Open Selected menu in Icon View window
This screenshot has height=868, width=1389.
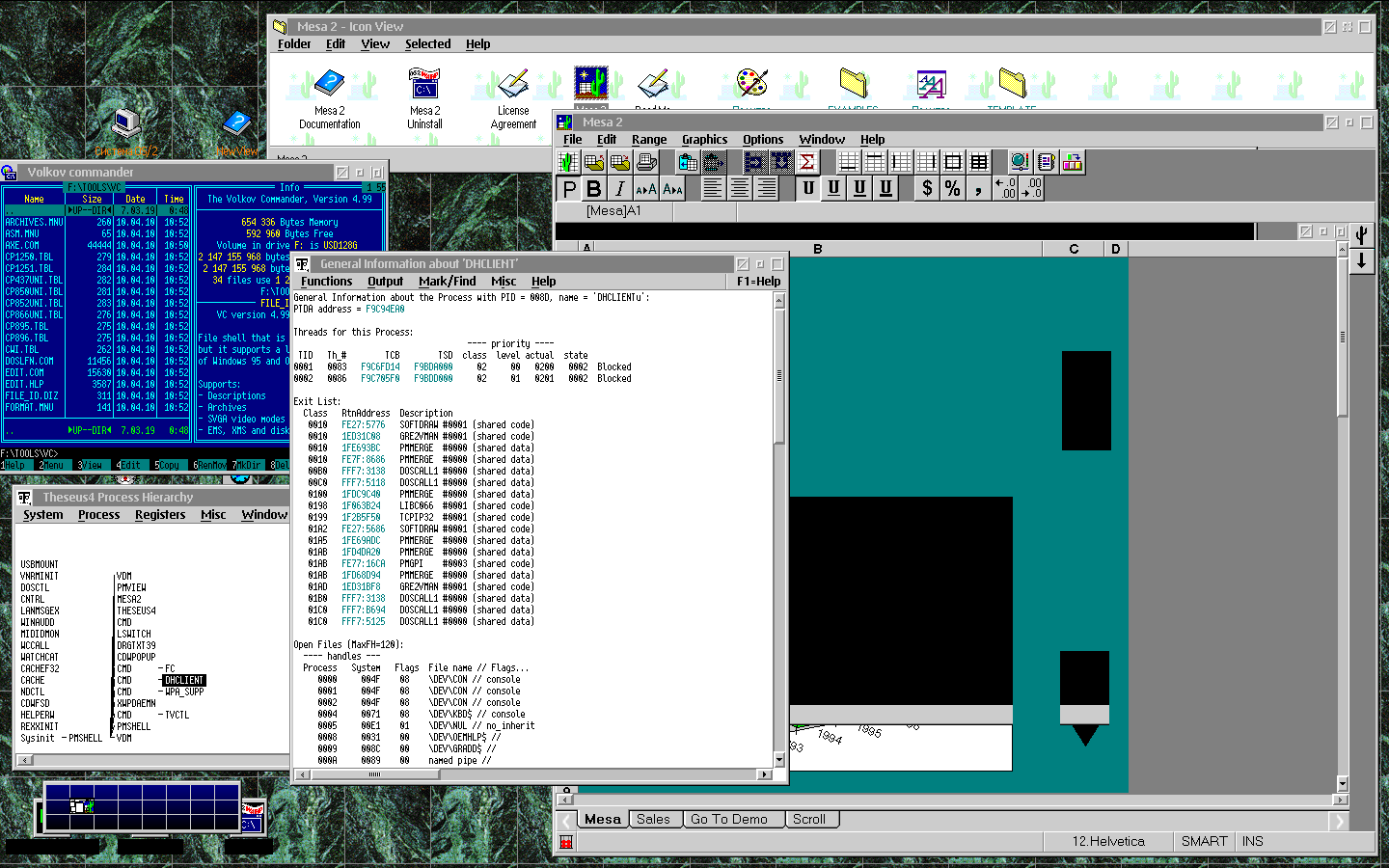coord(427,44)
